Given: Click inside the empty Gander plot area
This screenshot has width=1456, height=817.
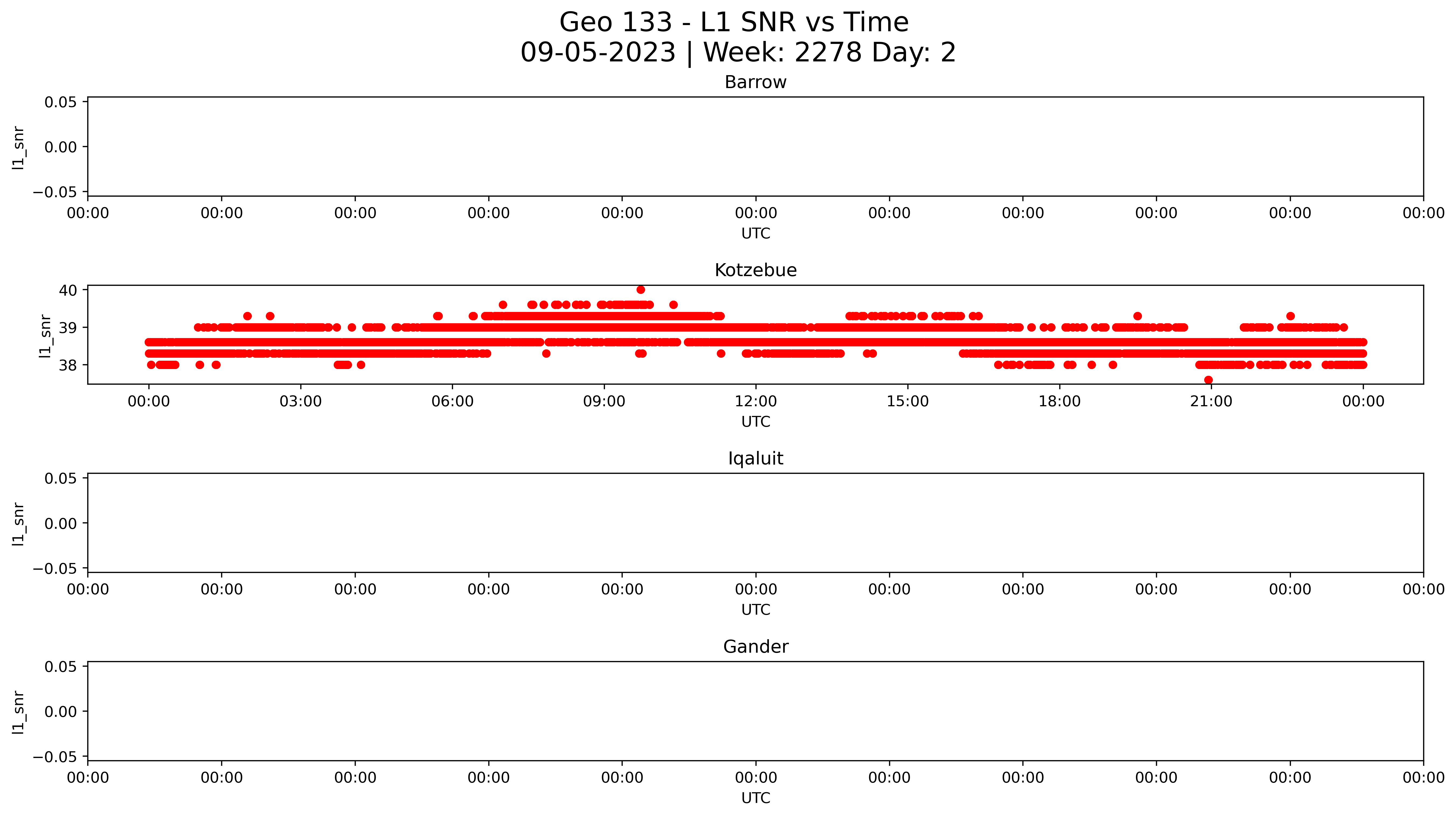Looking at the screenshot, I should pyautogui.click(x=755, y=711).
